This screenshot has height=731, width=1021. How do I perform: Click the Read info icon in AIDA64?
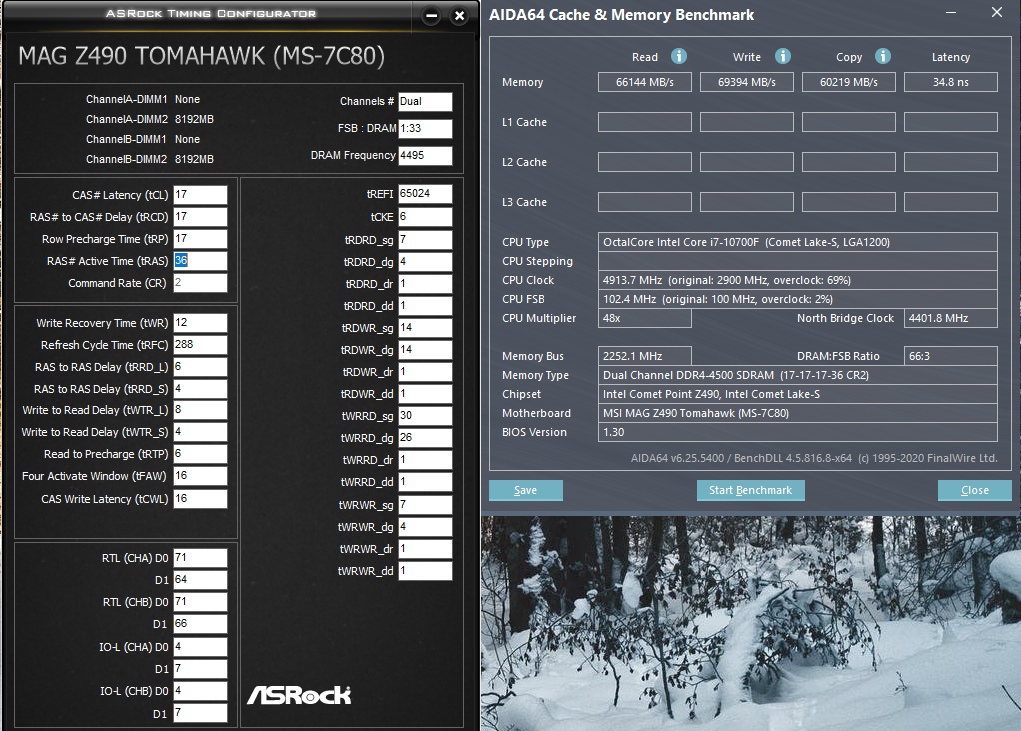click(x=678, y=57)
